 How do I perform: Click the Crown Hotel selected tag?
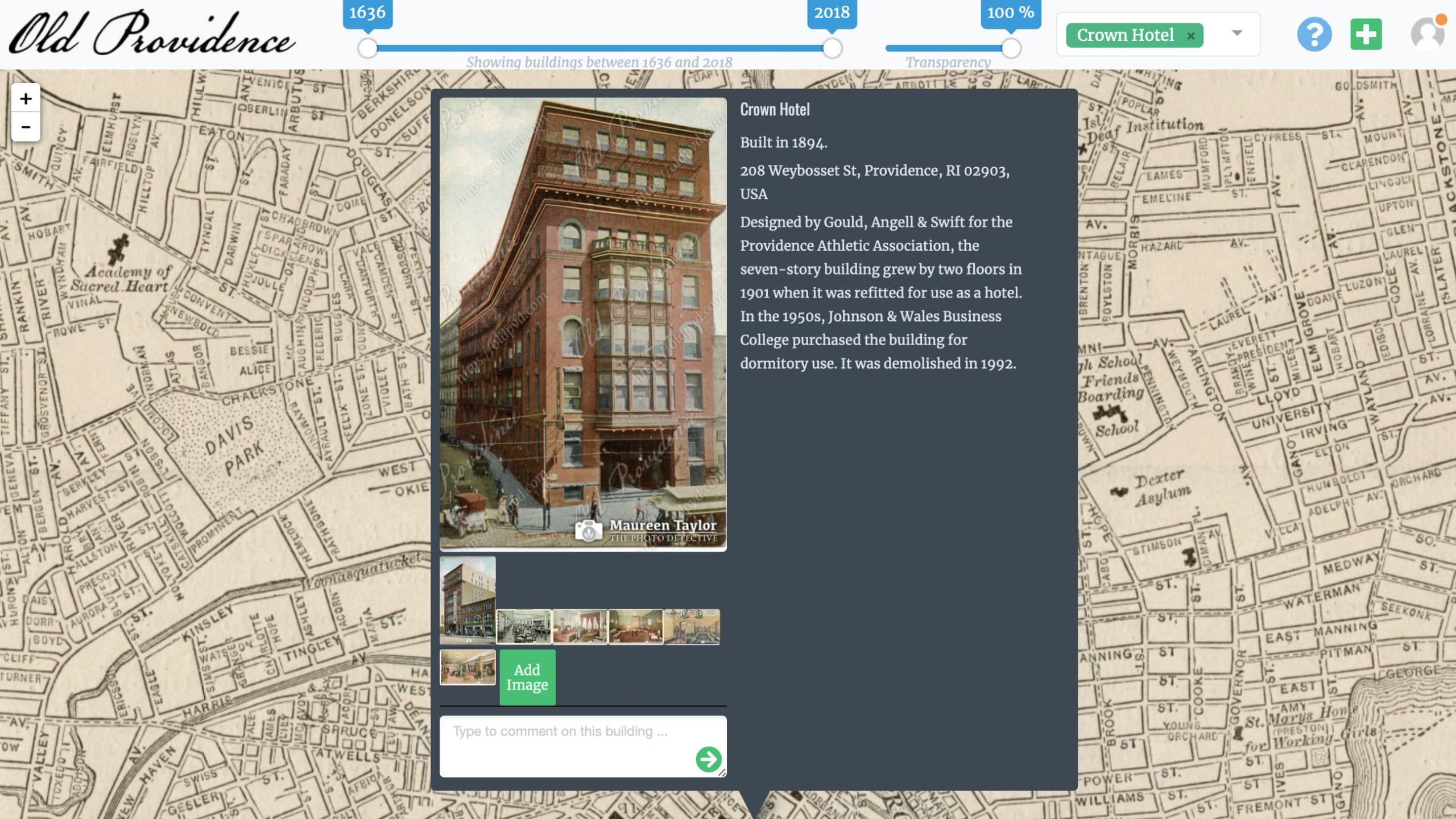[x=1124, y=35]
